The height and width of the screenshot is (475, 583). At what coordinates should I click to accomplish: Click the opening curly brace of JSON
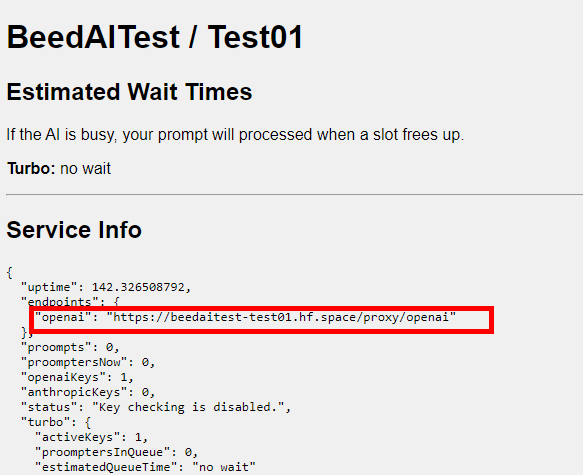pyautogui.click(x=10, y=272)
